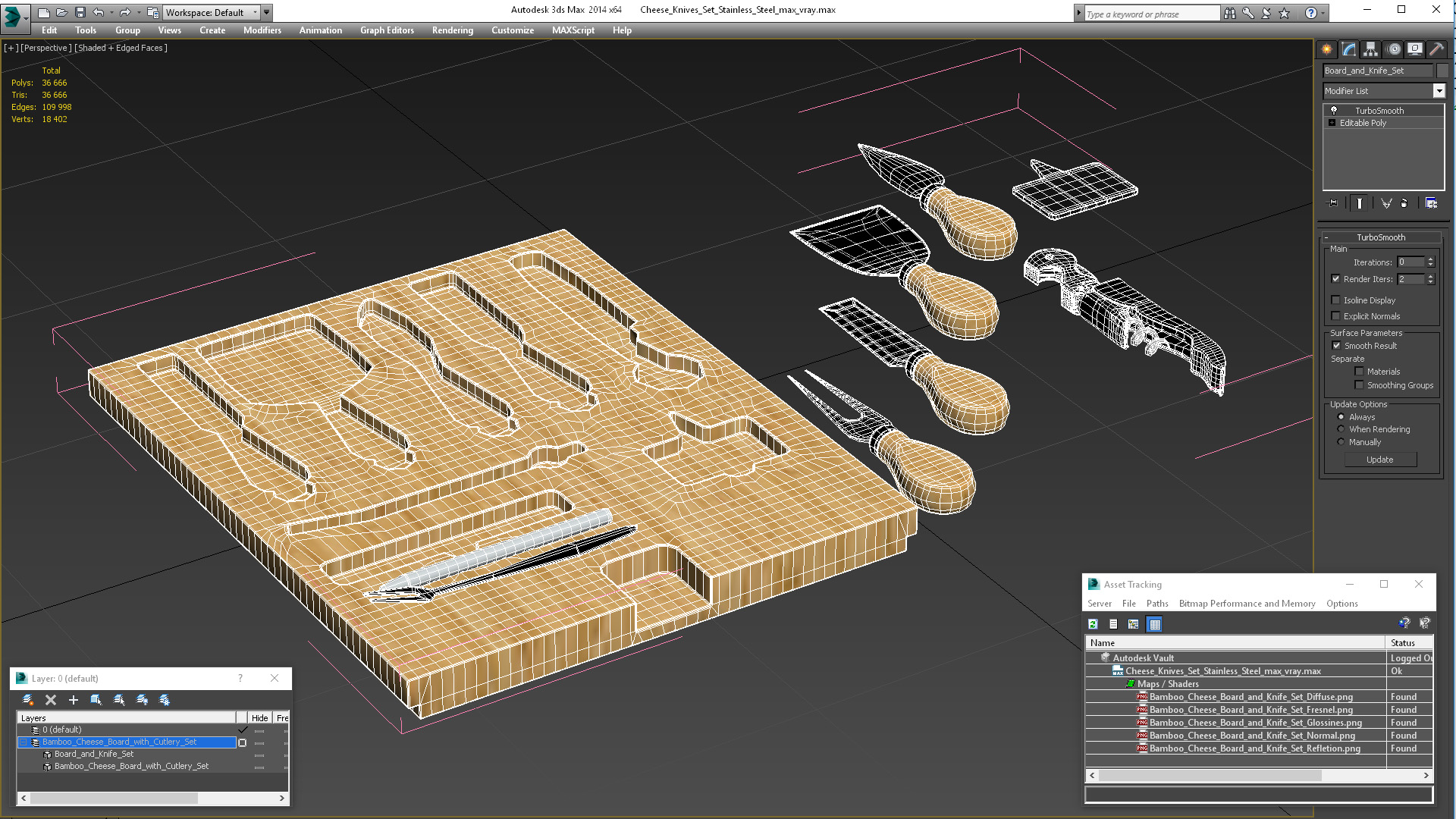Collapse Bamboo_Cheese_Board_with_Cutlery_Set layer tree
The width and height of the screenshot is (1456, 819).
click(x=24, y=742)
